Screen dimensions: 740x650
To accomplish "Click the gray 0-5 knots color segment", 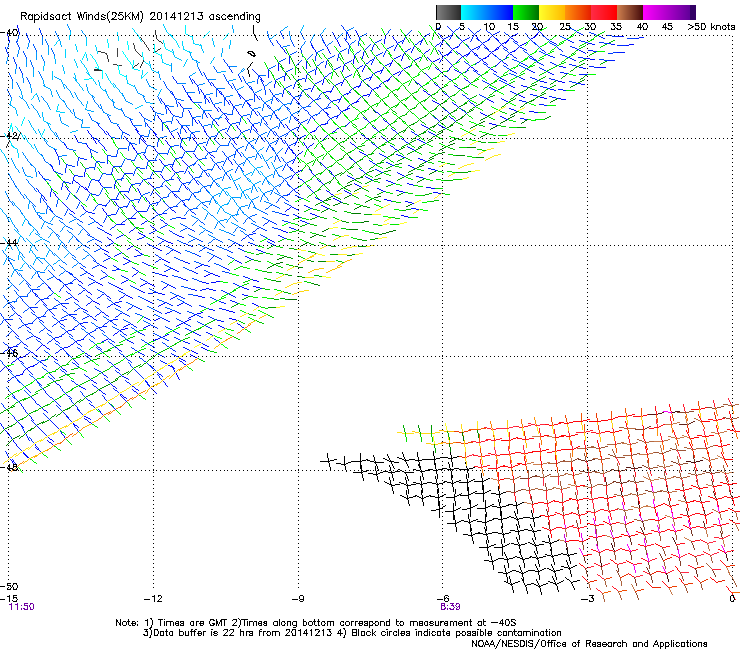I will coord(448,12).
